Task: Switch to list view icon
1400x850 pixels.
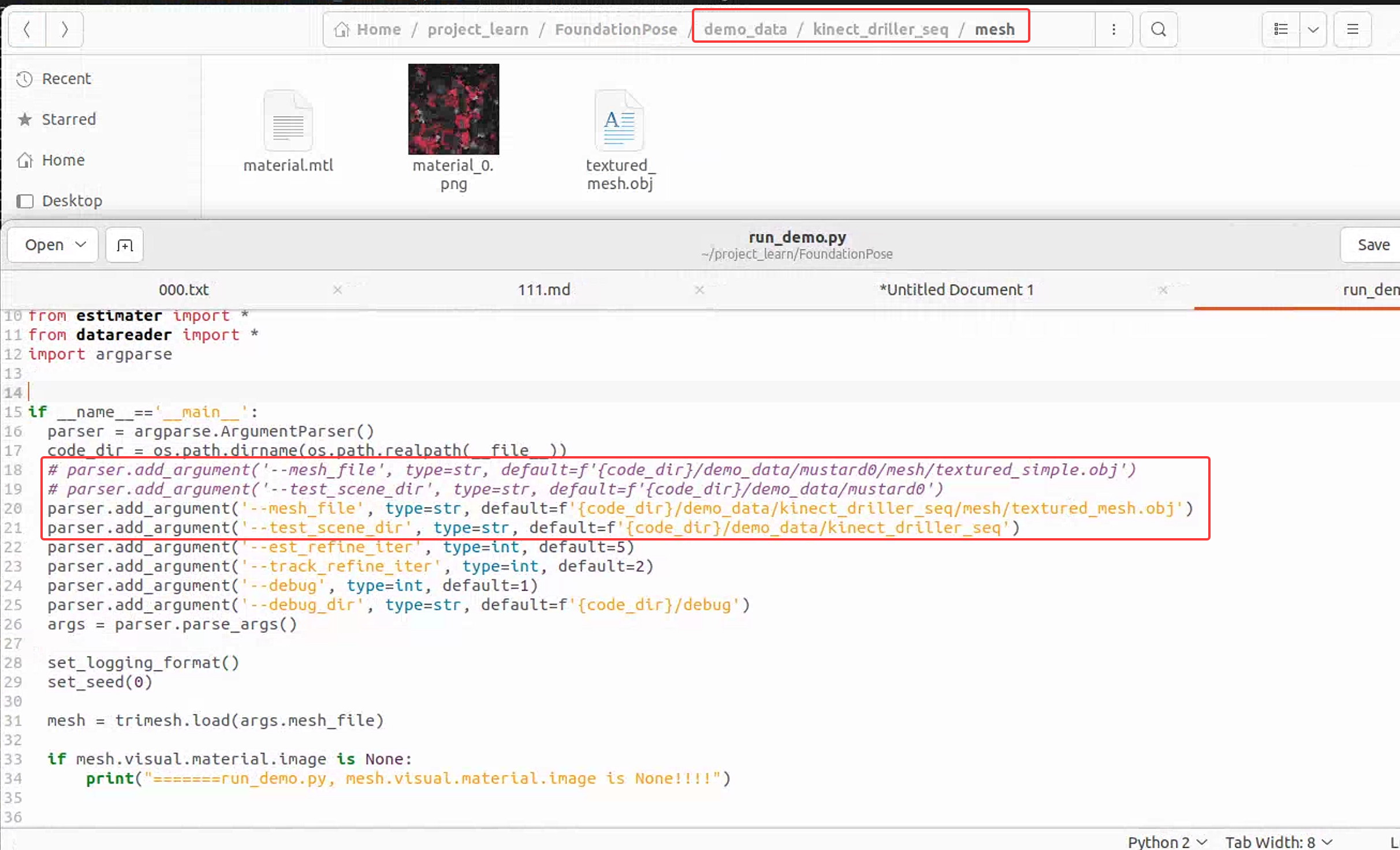Action: [x=1280, y=29]
